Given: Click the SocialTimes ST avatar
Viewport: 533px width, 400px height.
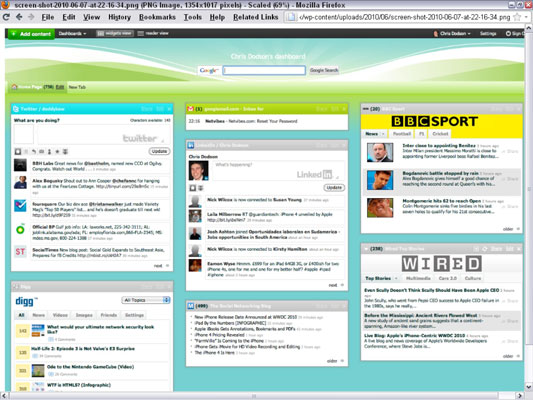Looking at the screenshot, I should pyautogui.click(x=20, y=251).
